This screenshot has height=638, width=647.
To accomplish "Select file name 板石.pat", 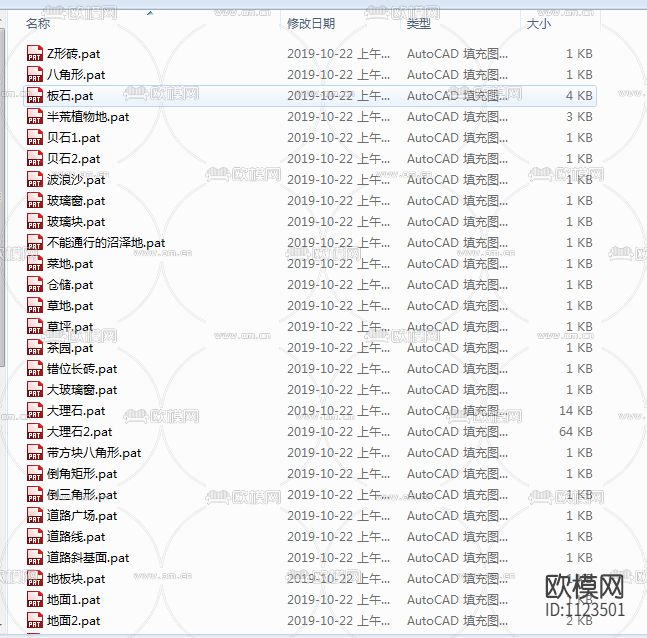I will 70,96.
